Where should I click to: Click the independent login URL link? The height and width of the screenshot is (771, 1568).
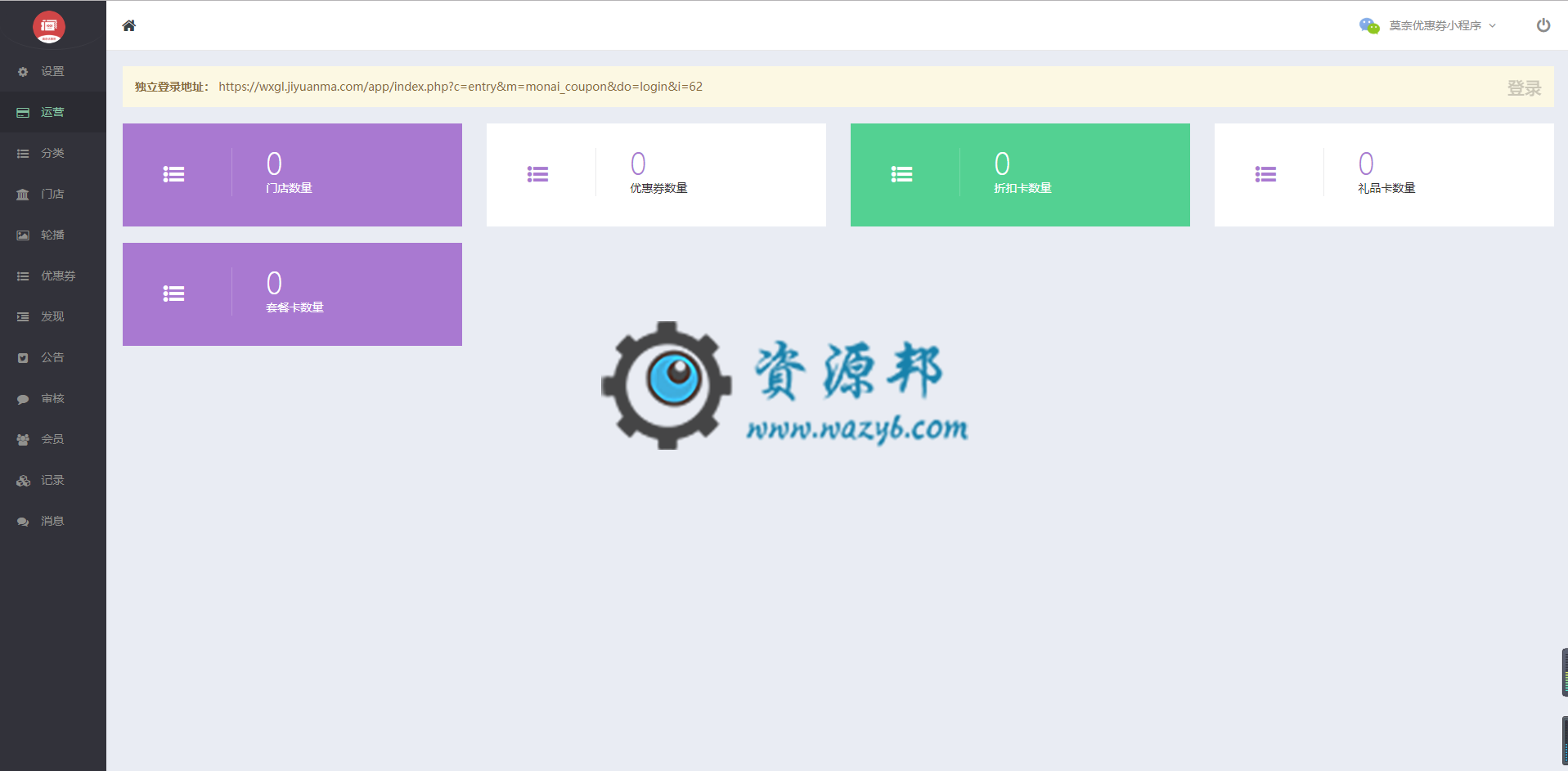[461, 87]
